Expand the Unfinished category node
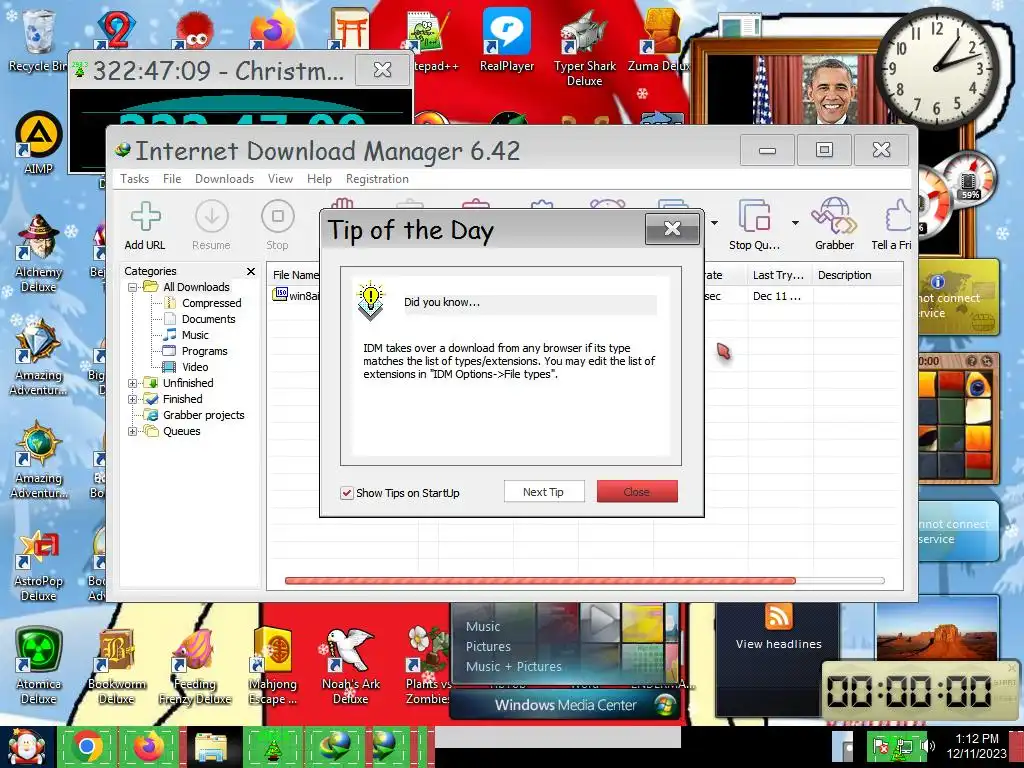The width and height of the screenshot is (1024, 768). [x=133, y=383]
